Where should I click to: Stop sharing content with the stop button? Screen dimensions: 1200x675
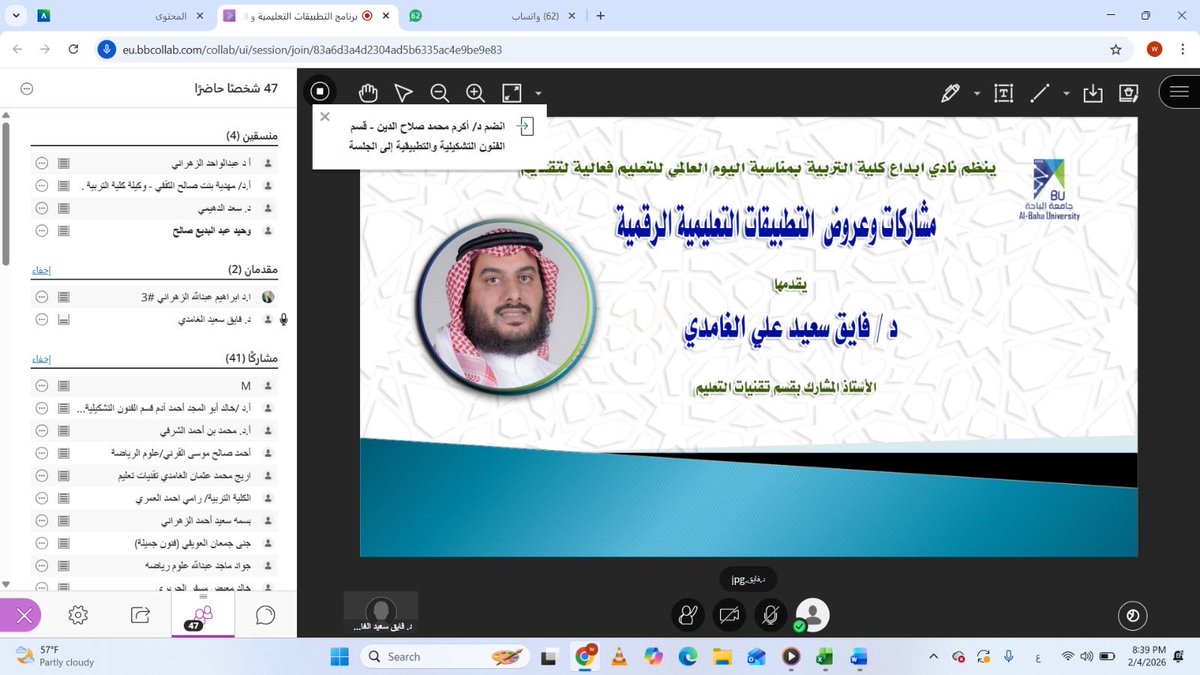click(x=320, y=92)
